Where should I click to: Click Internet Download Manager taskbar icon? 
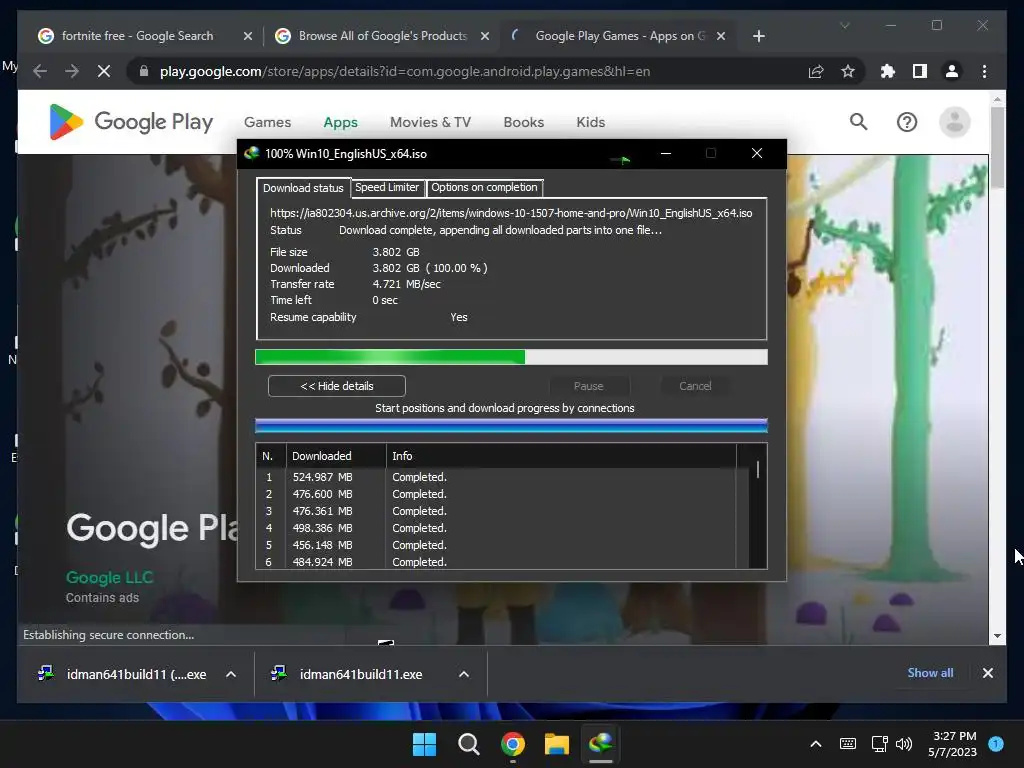click(601, 743)
